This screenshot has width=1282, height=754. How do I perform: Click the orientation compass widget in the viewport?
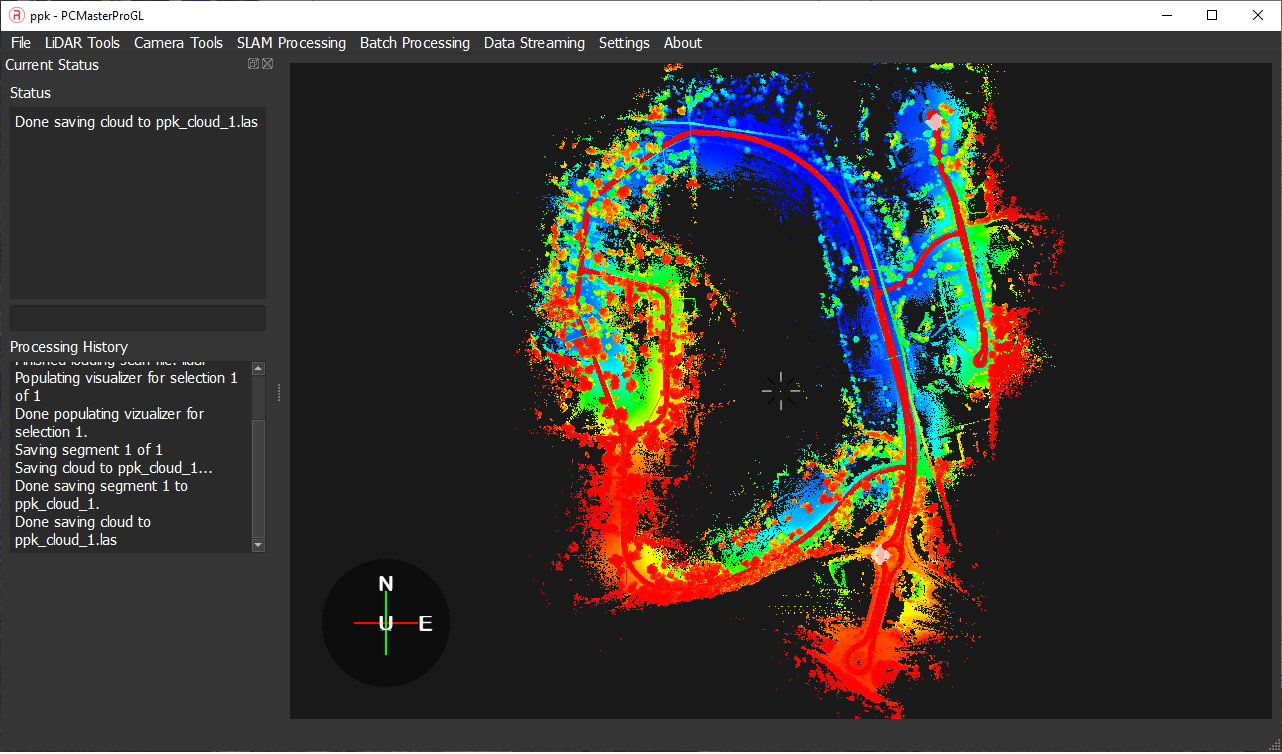385,622
